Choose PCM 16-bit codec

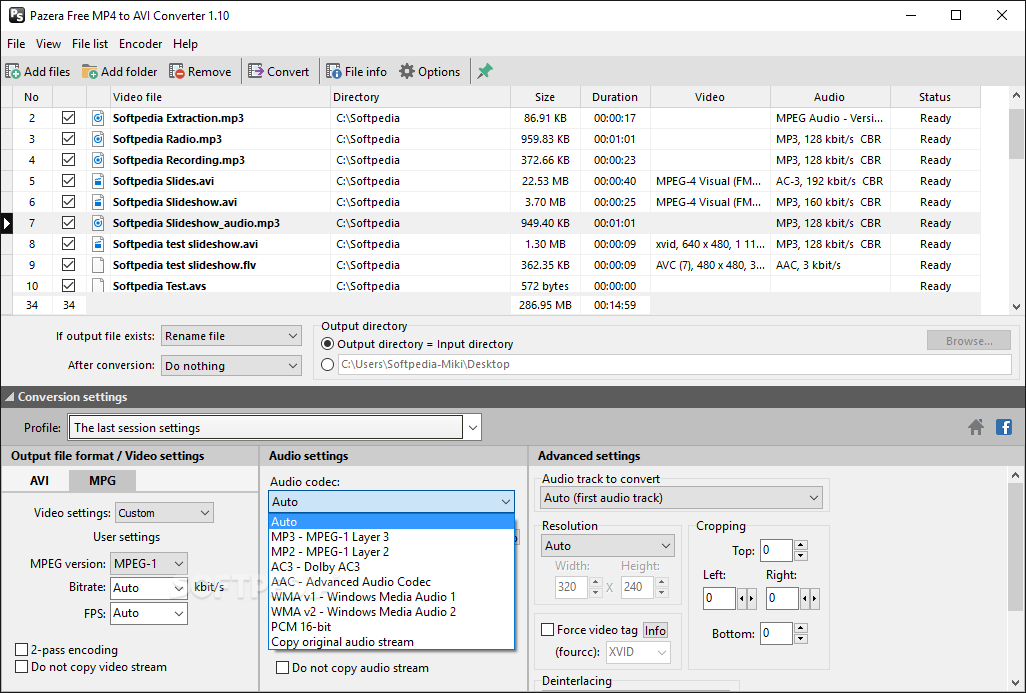click(x=391, y=627)
